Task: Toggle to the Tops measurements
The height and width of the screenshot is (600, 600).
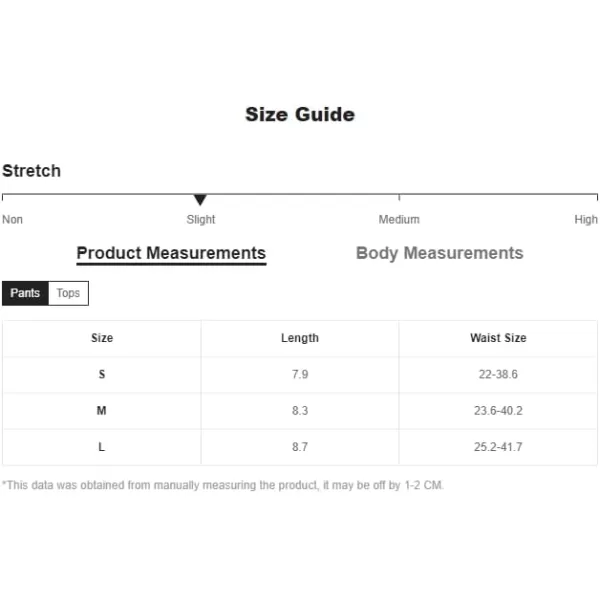Action: pyautogui.click(x=68, y=293)
